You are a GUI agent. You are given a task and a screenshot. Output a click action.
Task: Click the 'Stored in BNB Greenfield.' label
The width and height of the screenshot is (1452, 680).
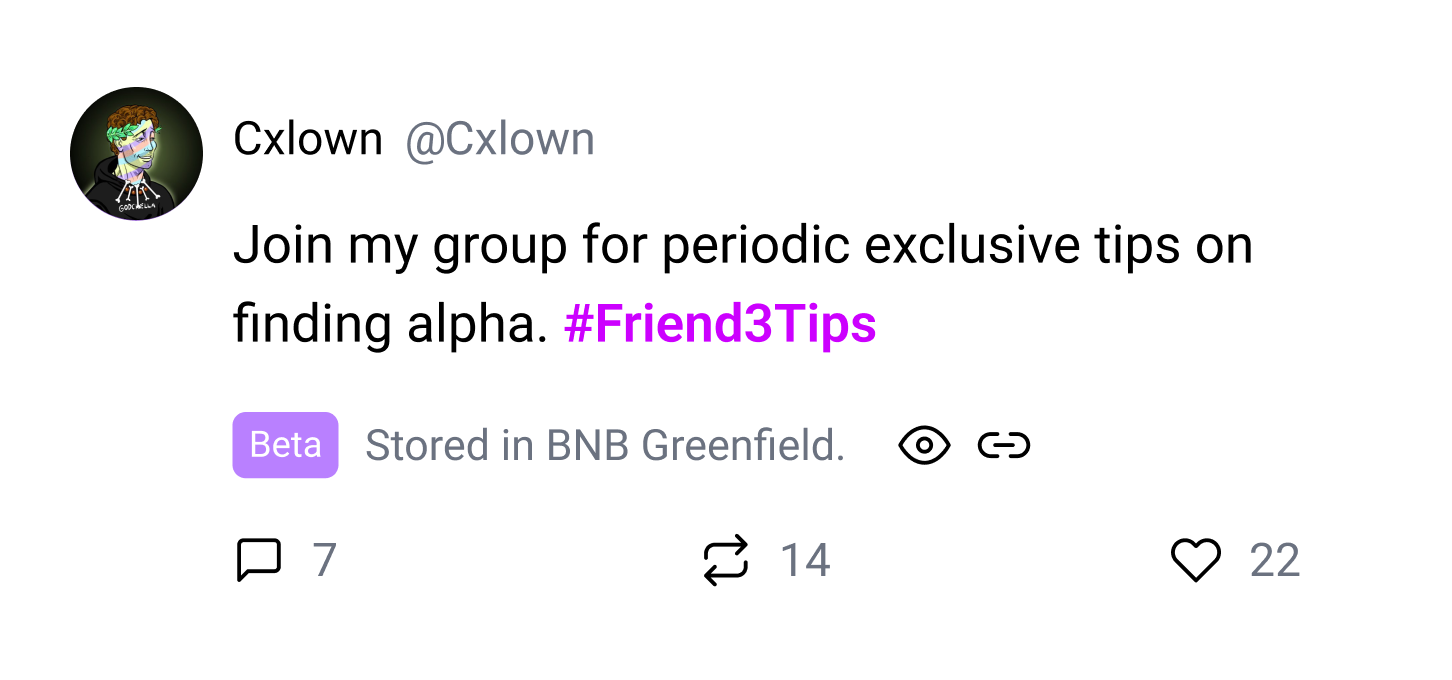604,445
